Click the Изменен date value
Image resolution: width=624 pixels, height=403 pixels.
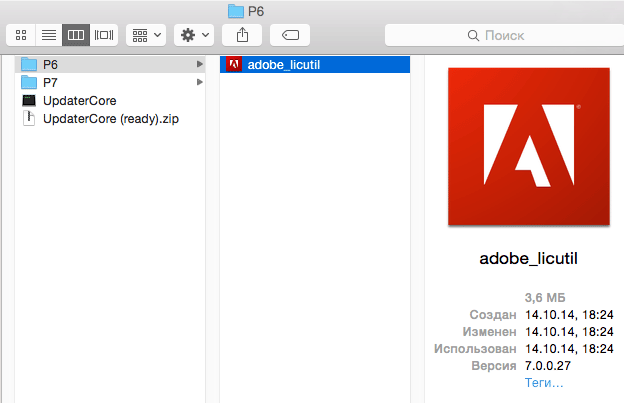[569, 332]
